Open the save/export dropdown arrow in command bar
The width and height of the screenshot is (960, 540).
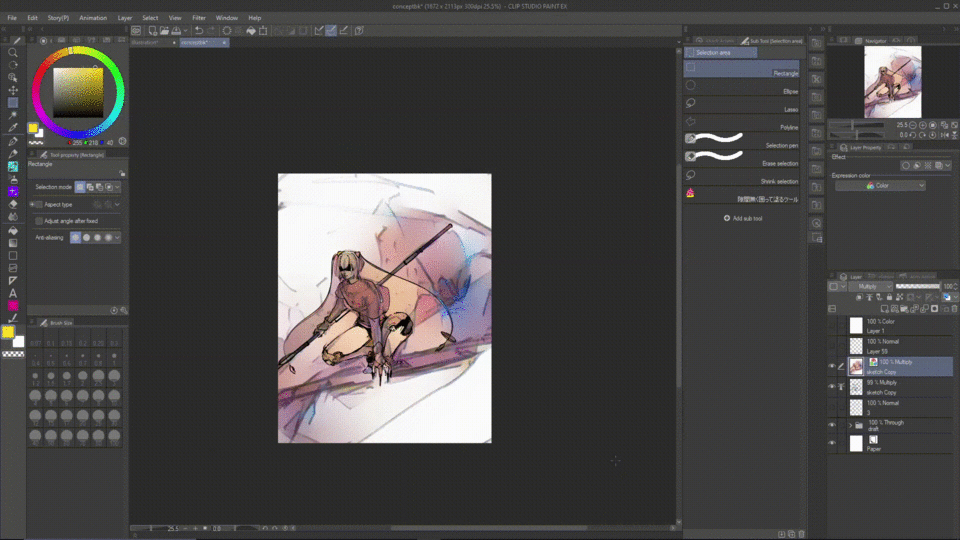pyautogui.click(x=186, y=31)
